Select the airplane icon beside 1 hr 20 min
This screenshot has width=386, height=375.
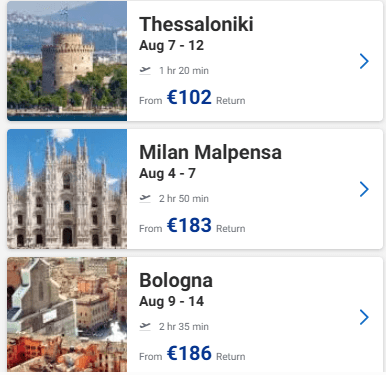tap(145, 70)
